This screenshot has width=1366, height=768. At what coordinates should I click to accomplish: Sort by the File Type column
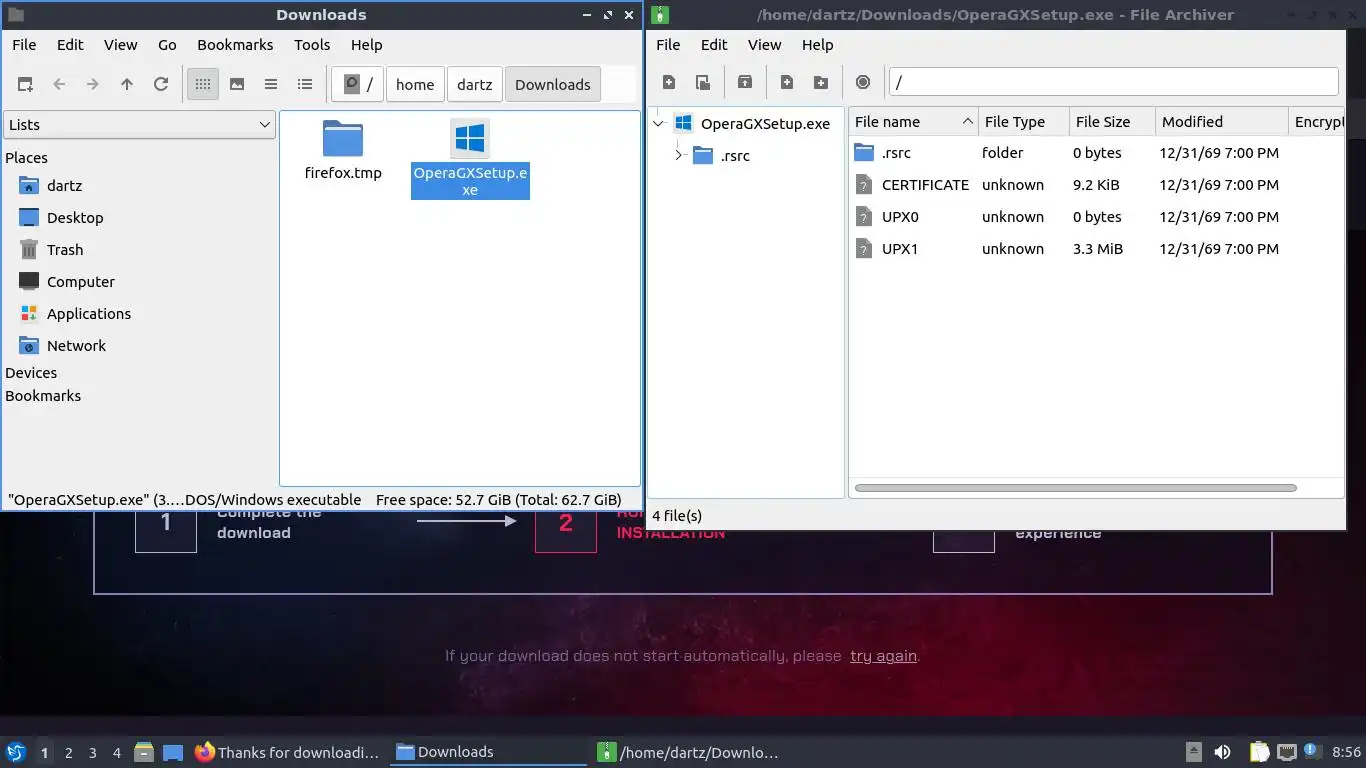coord(1024,122)
